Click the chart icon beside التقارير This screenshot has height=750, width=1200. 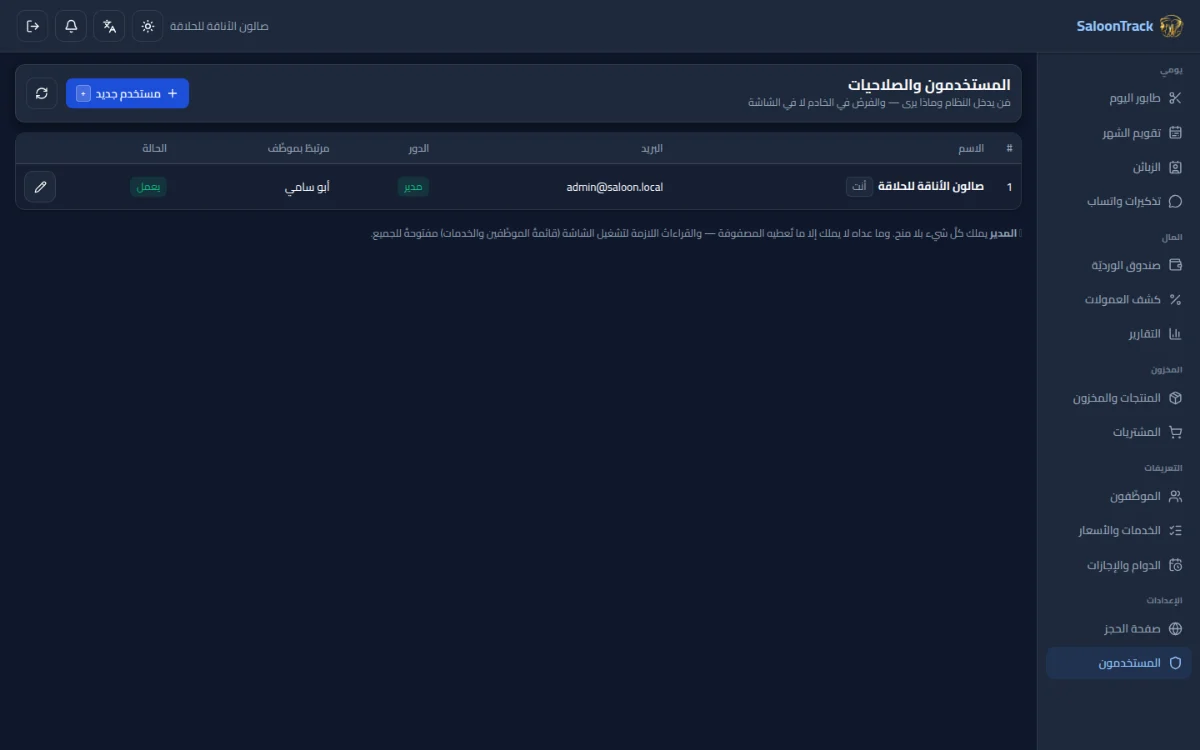(x=1175, y=334)
